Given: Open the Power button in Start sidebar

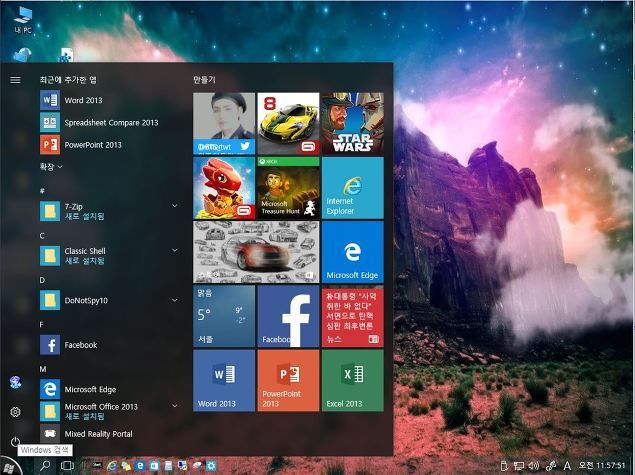Looking at the screenshot, I should click(x=15, y=441).
